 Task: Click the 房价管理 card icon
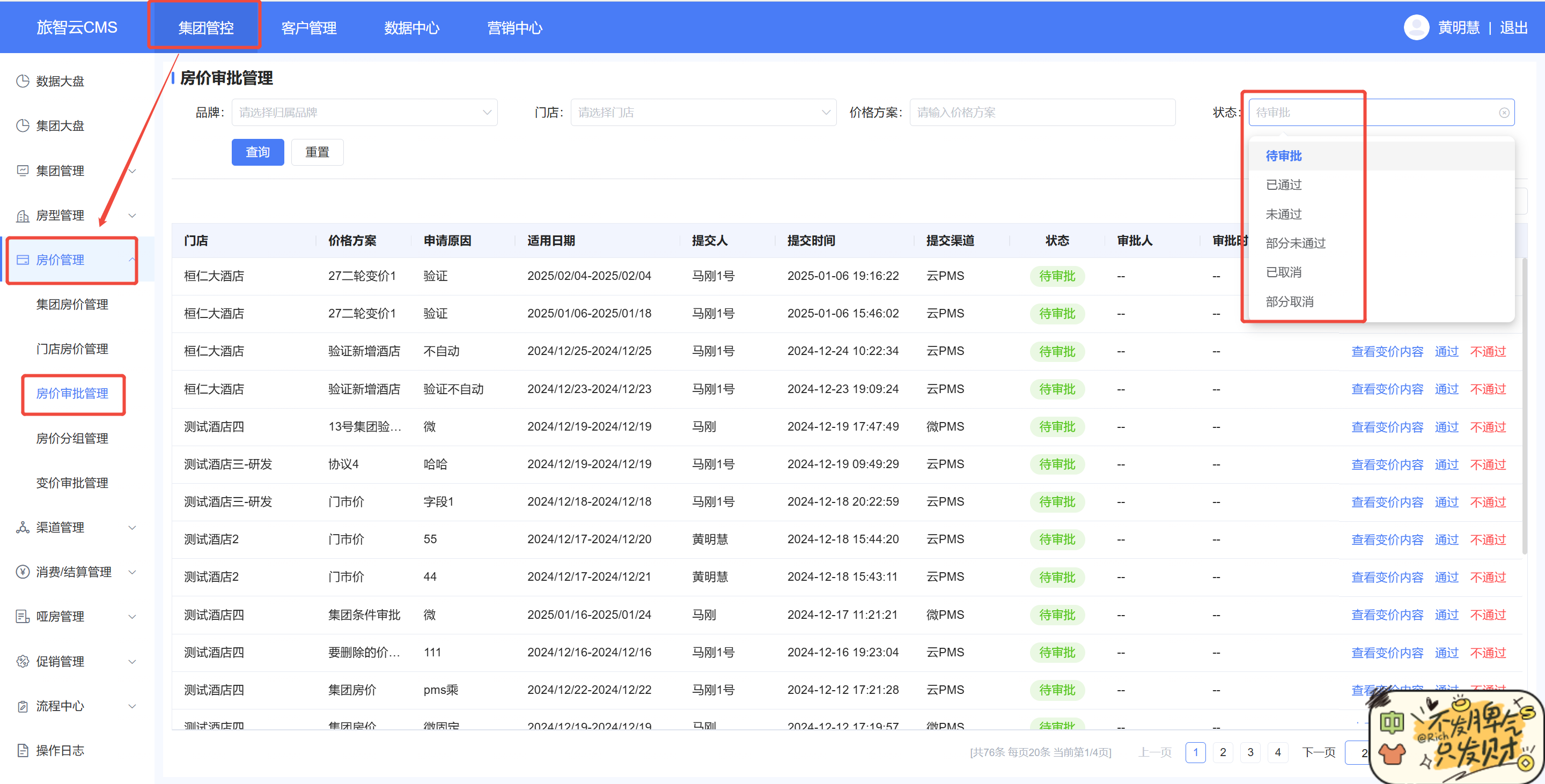23,260
